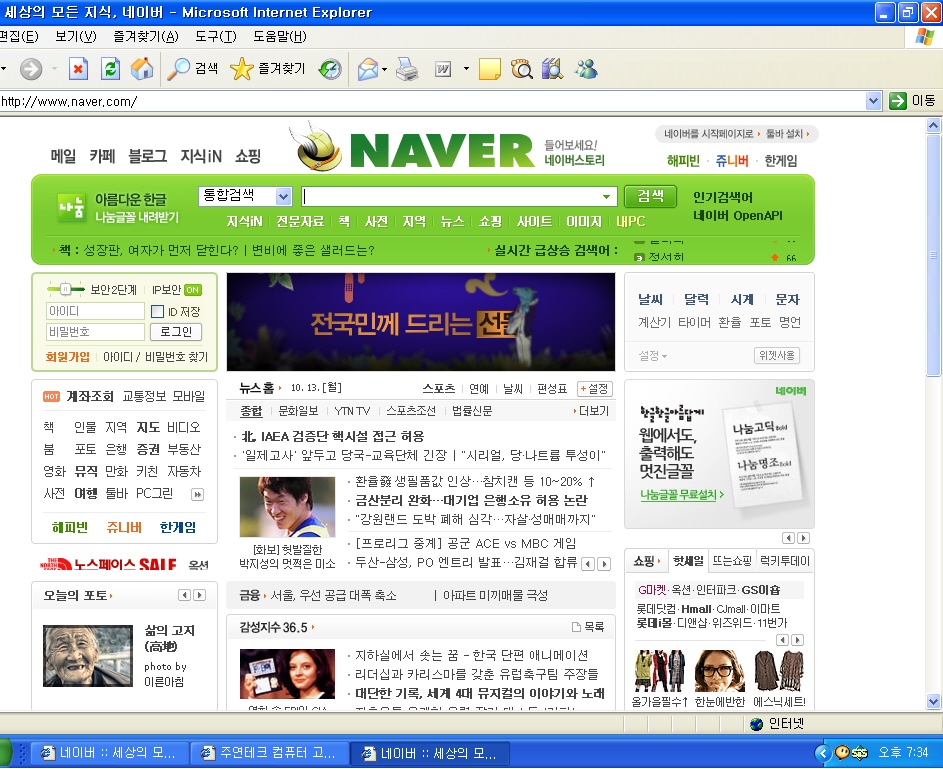
Task: Open the address bar dropdown
Action: 873,101
